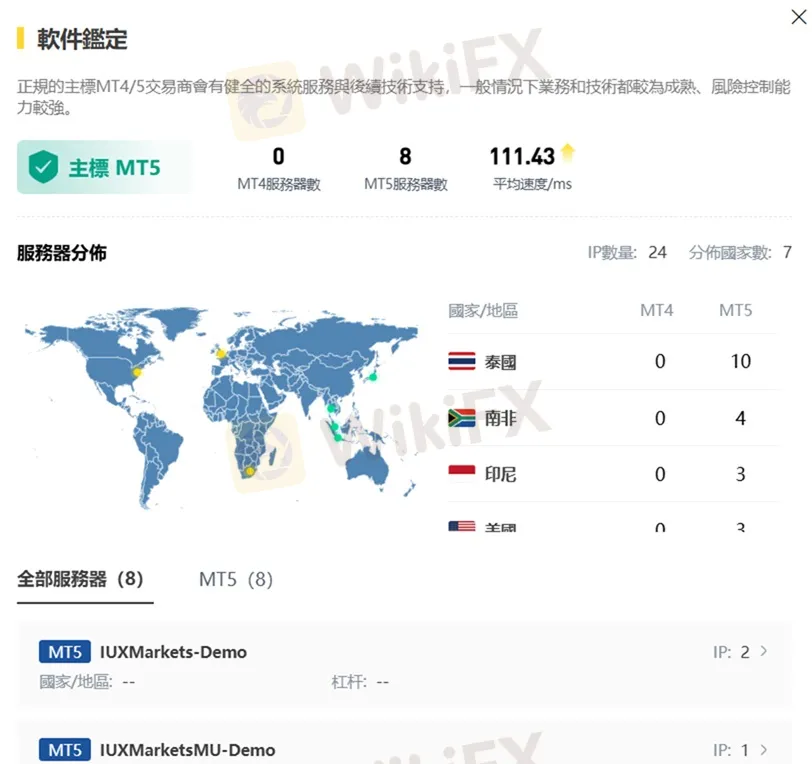Click the 分佈國家數 value showing 7

(787, 253)
